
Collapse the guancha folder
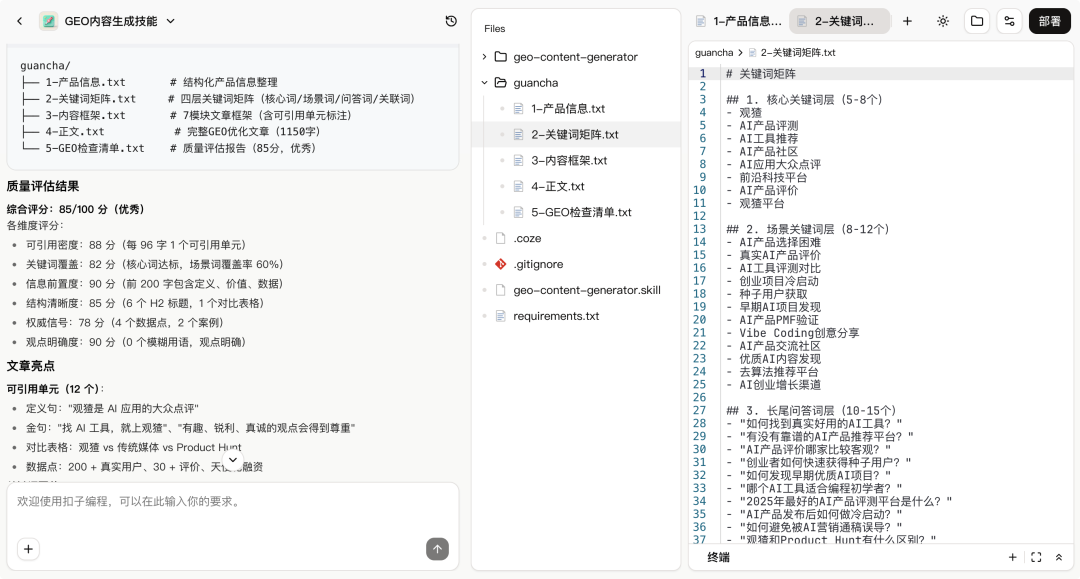[485, 83]
